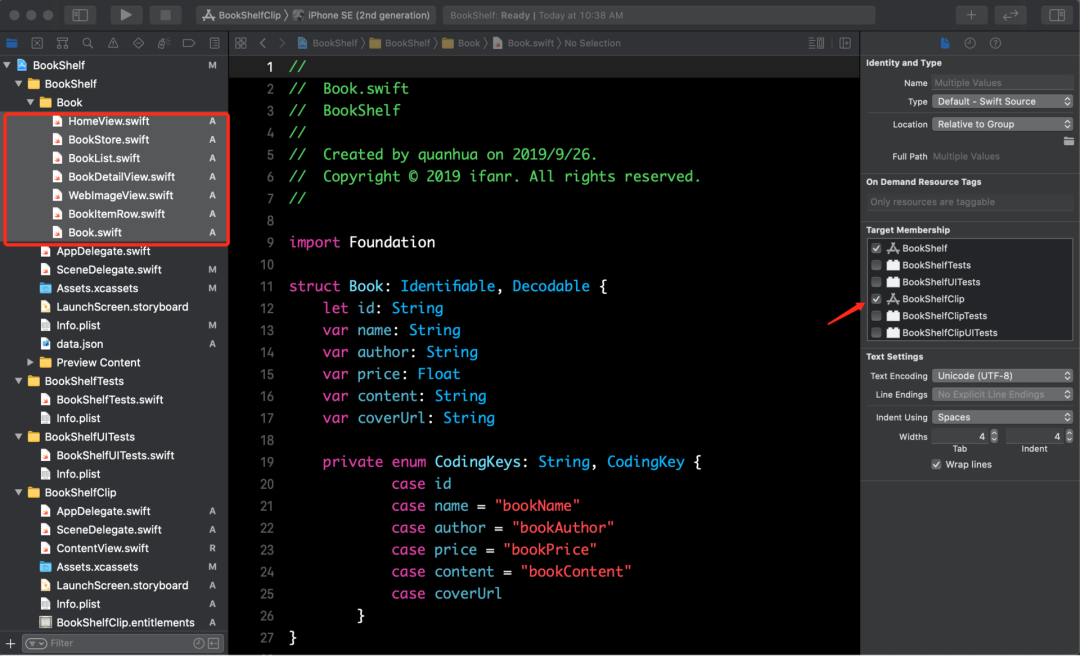This screenshot has height=656, width=1080.
Task: Toggle the navigator sidebar panel icon
Action: [80, 15]
